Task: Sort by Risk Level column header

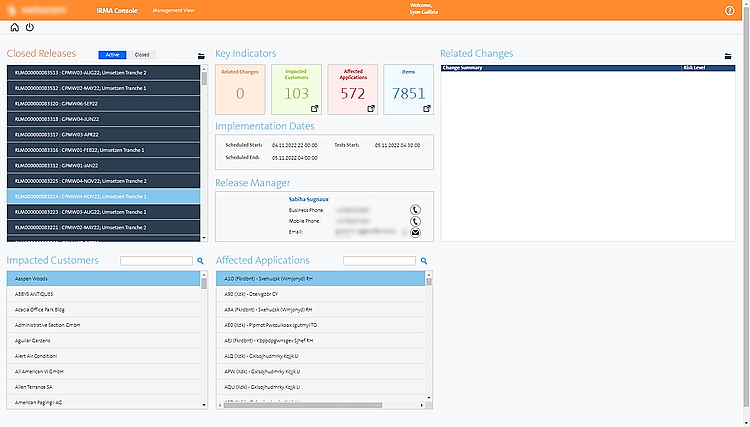Action: pos(694,68)
